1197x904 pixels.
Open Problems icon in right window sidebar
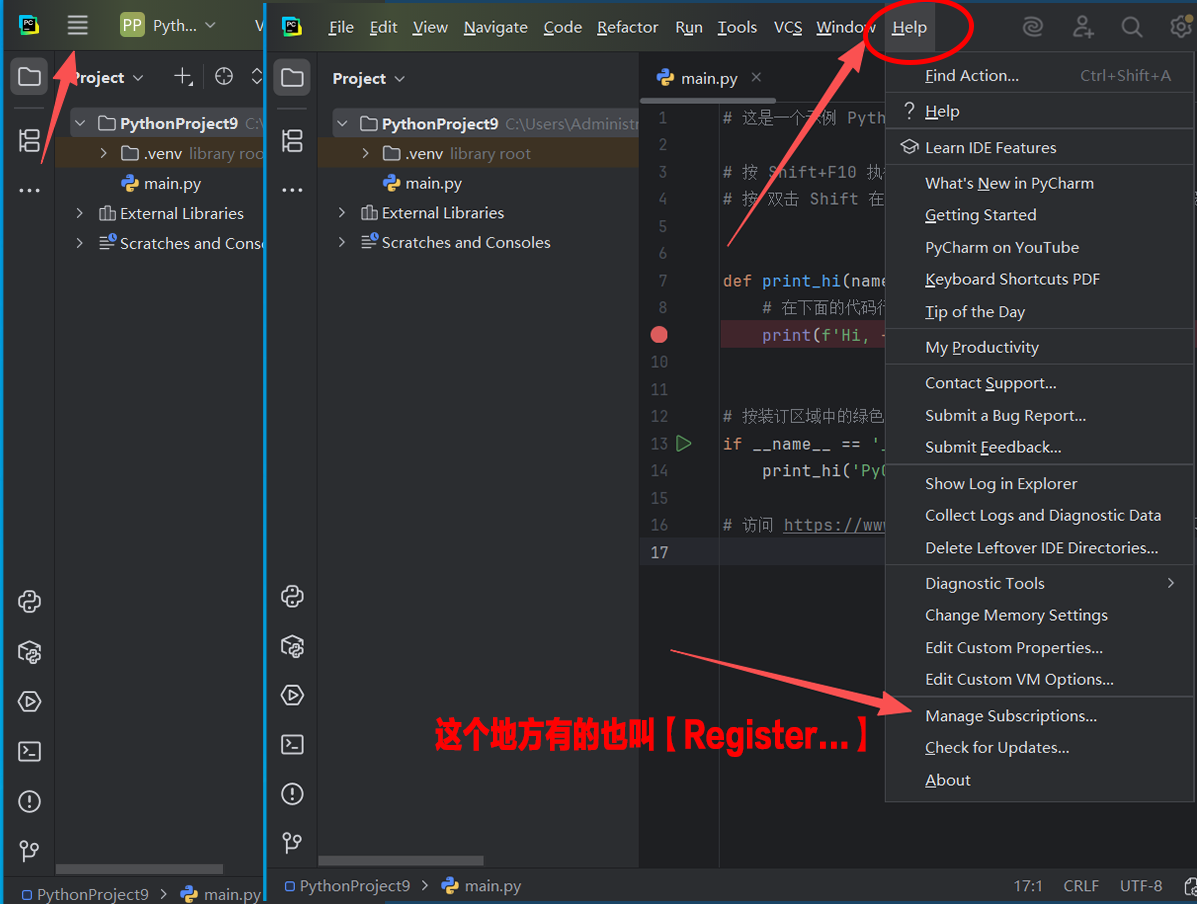coord(292,794)
